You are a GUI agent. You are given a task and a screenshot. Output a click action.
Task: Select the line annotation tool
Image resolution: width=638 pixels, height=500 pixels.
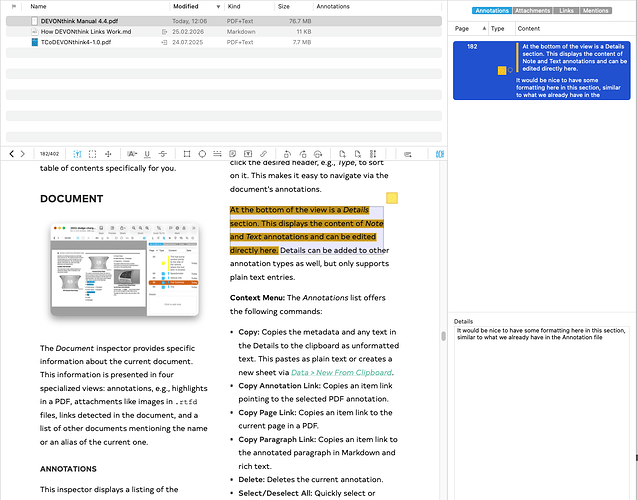pos(217,154)
